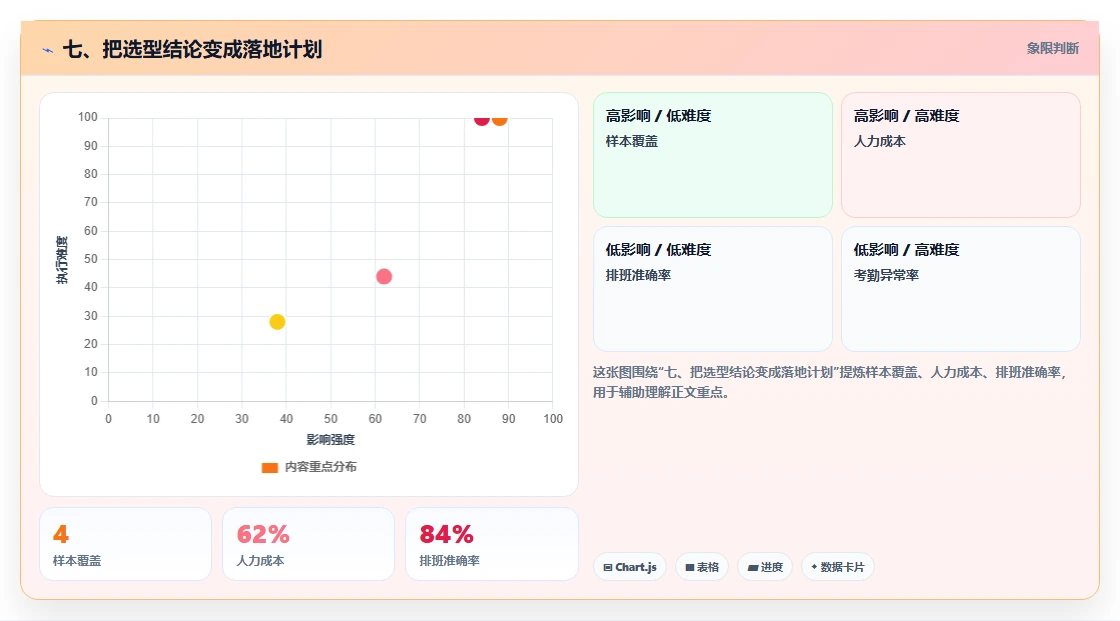1120x621 pixels.
Task: Click the 人力成本 text in pink quadrant
Action: tap(879, 141)
